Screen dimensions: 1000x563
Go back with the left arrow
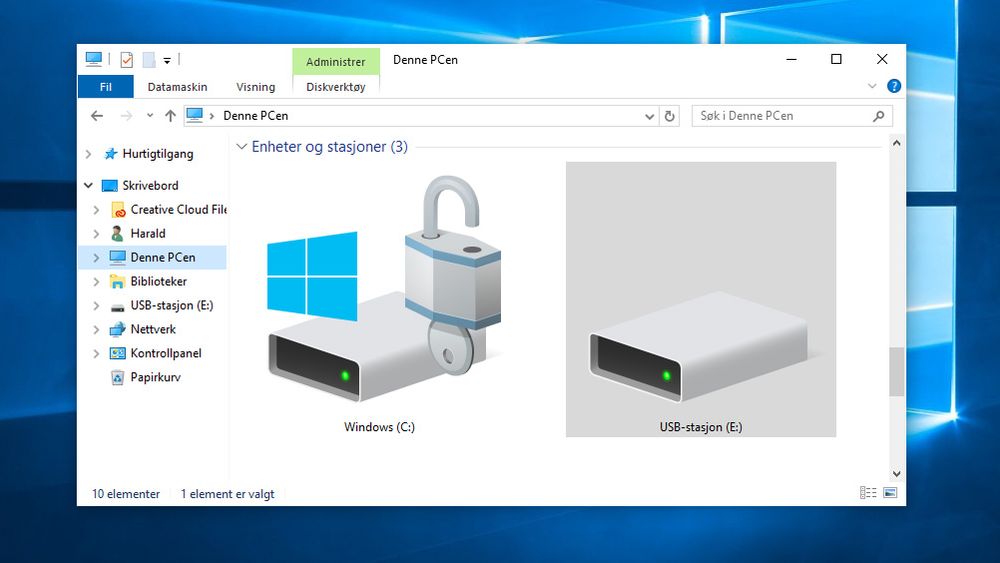97,116
